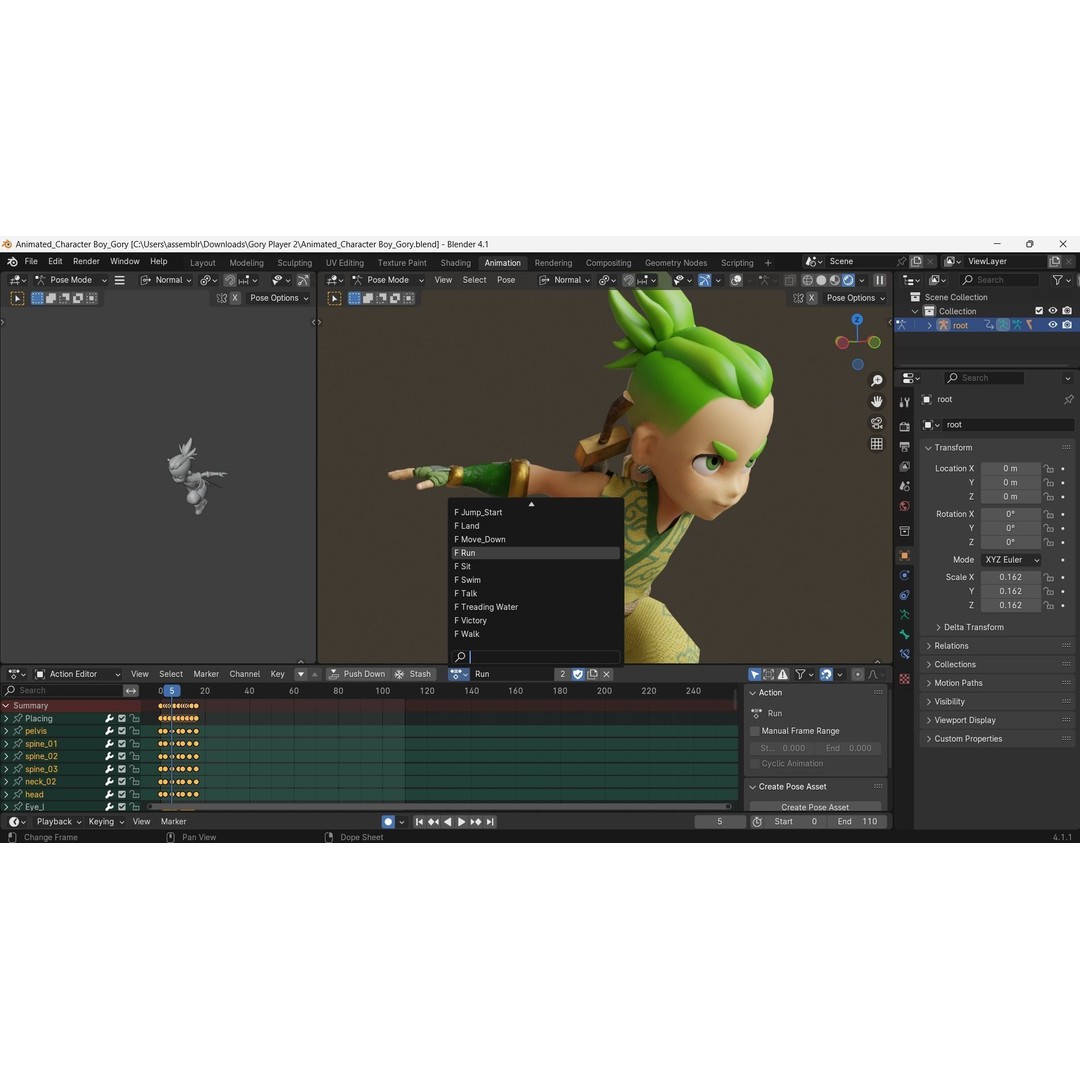Jump to the timeline end frame
The height and width of the screenshot is (1080, 1080).
490,822
